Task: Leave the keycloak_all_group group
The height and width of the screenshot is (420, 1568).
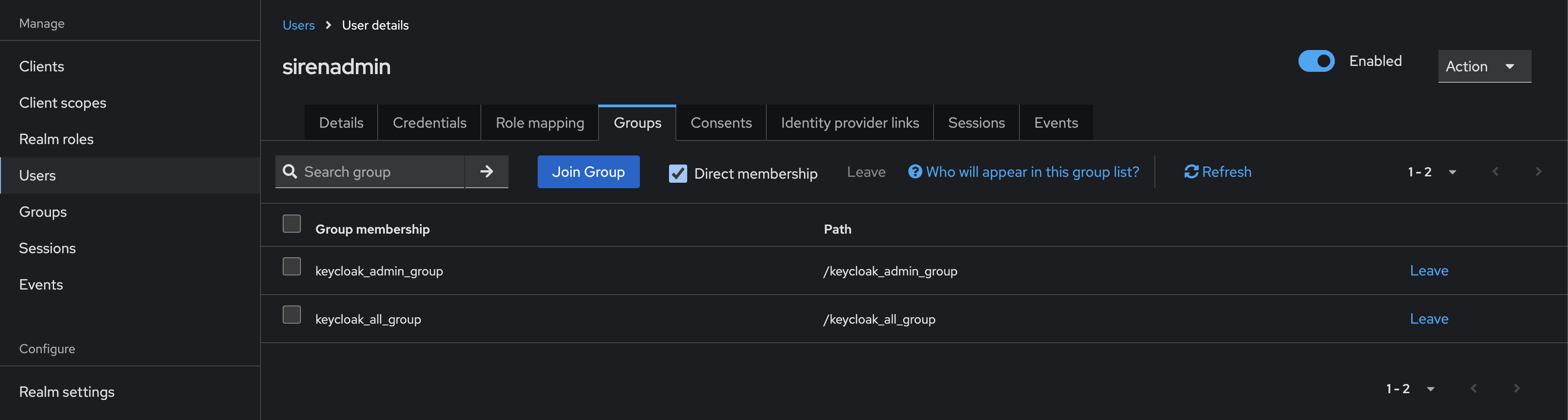Action: click(1428, 318)
